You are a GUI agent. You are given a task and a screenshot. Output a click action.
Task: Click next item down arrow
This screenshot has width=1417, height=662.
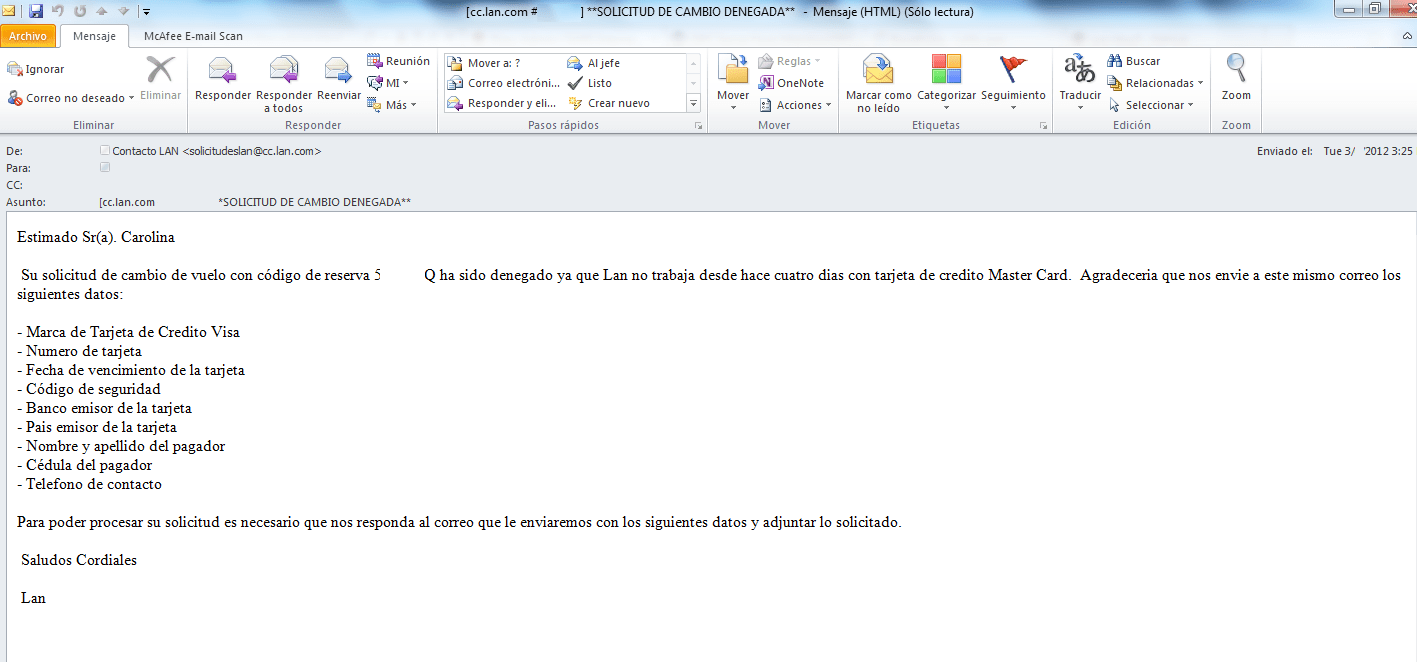(123, 12)
